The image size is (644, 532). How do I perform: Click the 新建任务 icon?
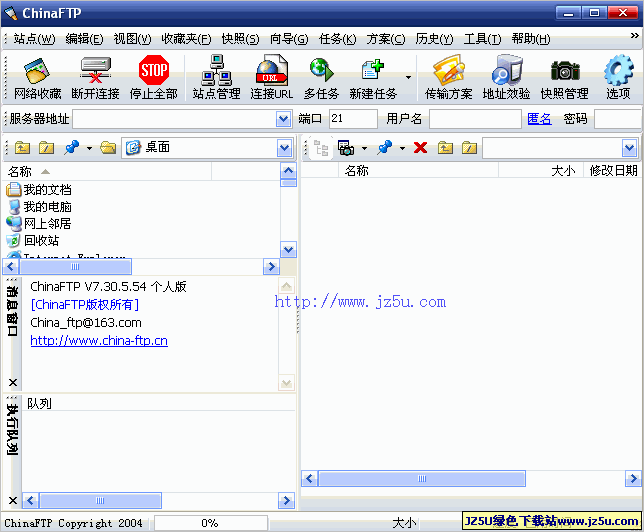[373, 78]
